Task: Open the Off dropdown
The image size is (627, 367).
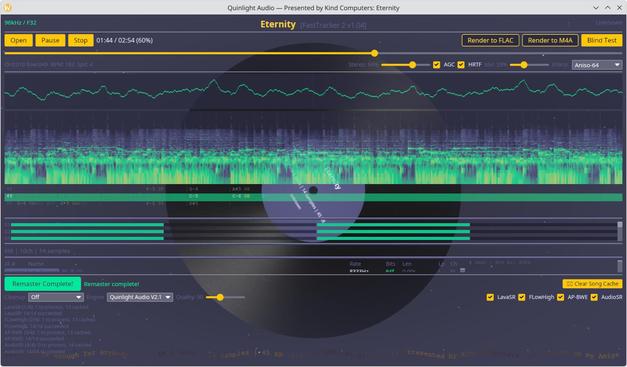Action: tap(56, 297)
